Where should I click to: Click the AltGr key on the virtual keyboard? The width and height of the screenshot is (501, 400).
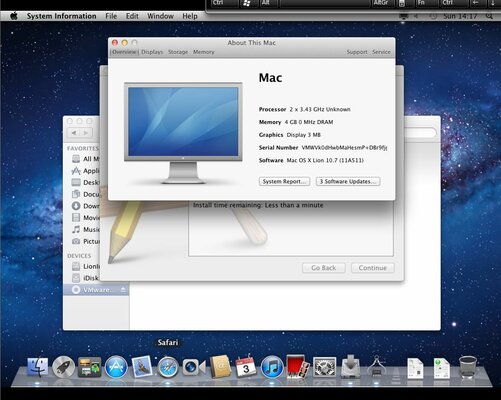tap(381, 3)
